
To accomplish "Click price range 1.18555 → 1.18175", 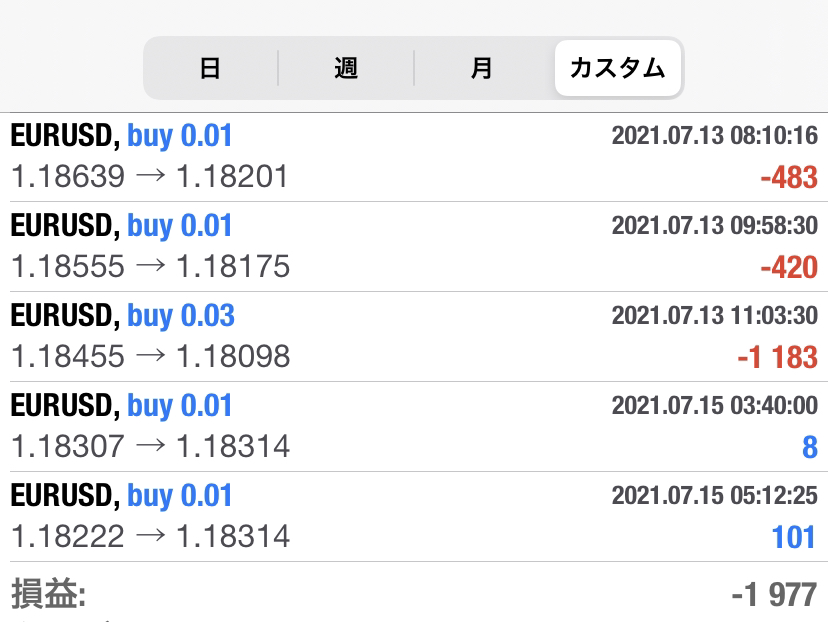I will click(150, 266).
